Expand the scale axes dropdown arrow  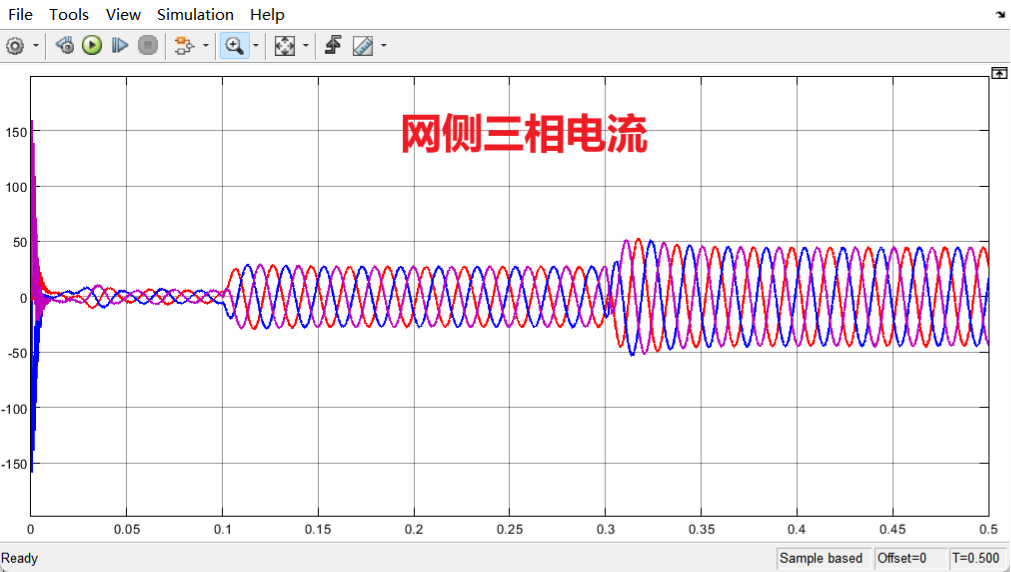(306, 45)
